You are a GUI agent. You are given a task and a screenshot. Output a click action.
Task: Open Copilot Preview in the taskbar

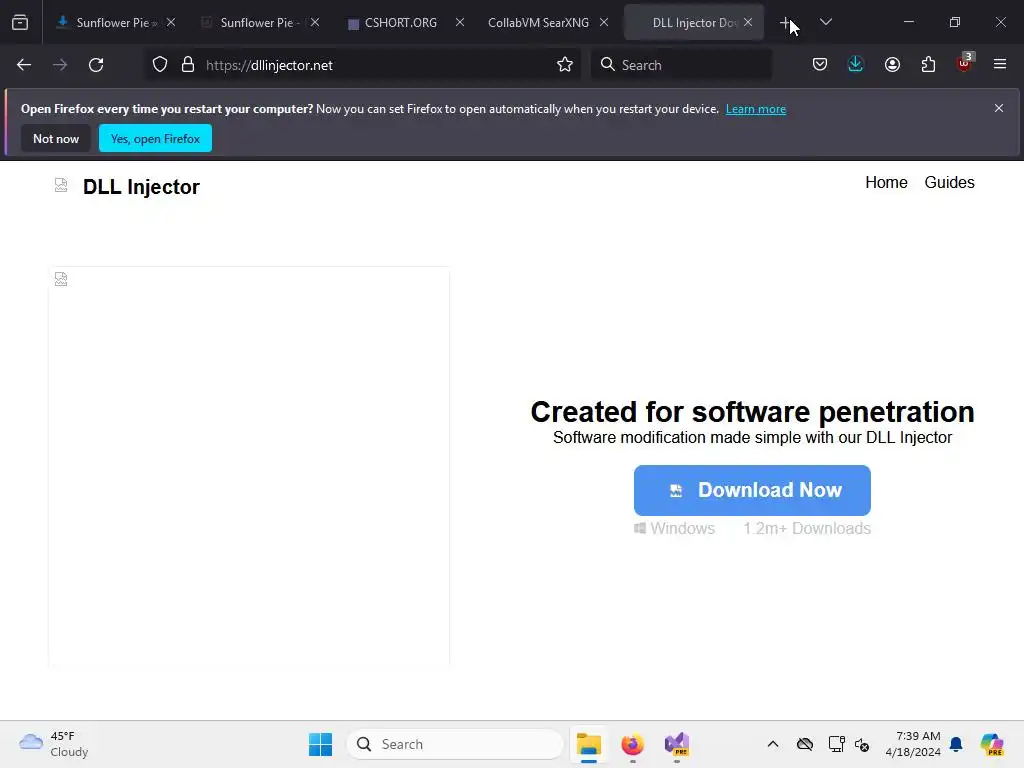coord(991,744)
